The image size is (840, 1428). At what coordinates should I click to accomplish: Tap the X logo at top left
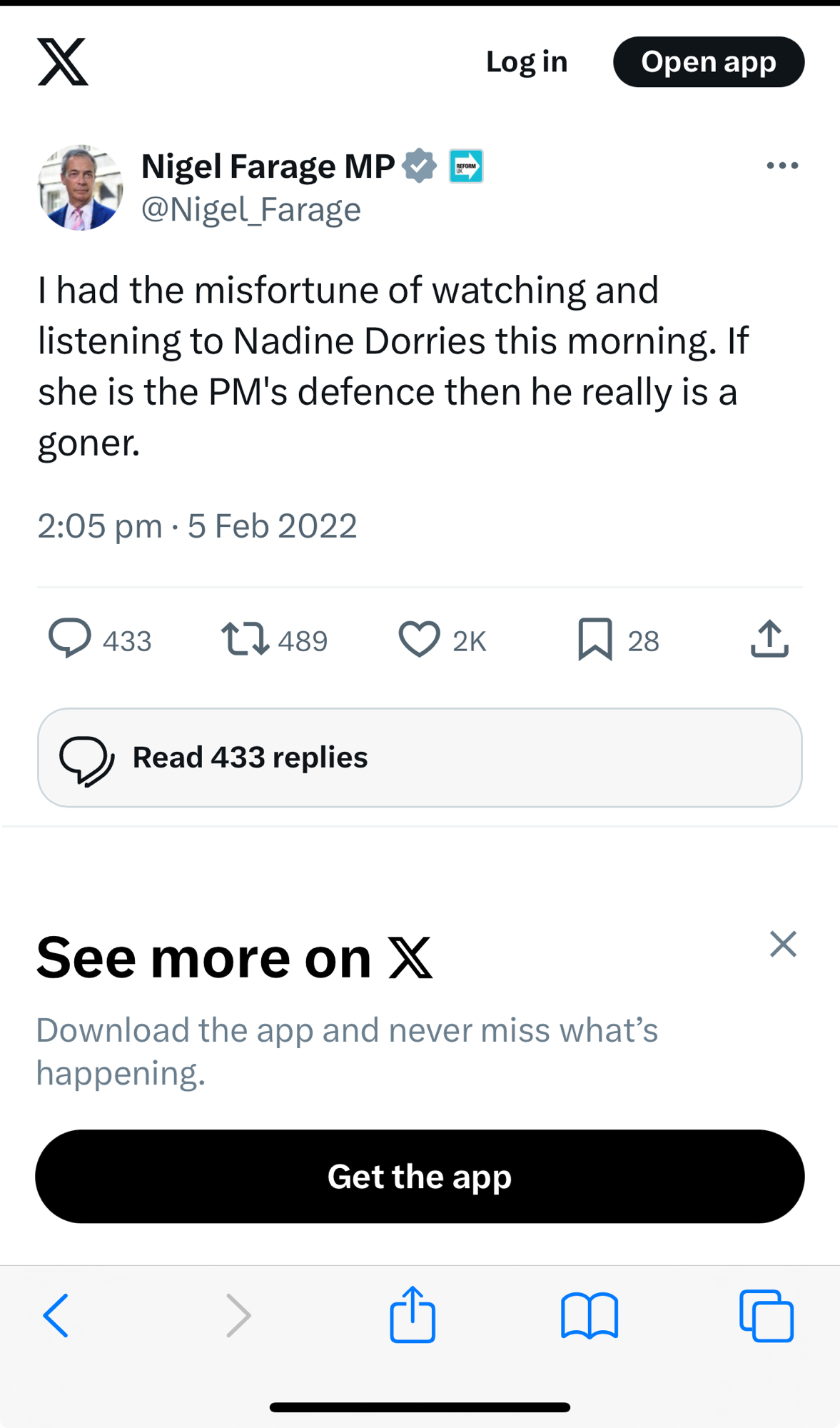point(63,62)
